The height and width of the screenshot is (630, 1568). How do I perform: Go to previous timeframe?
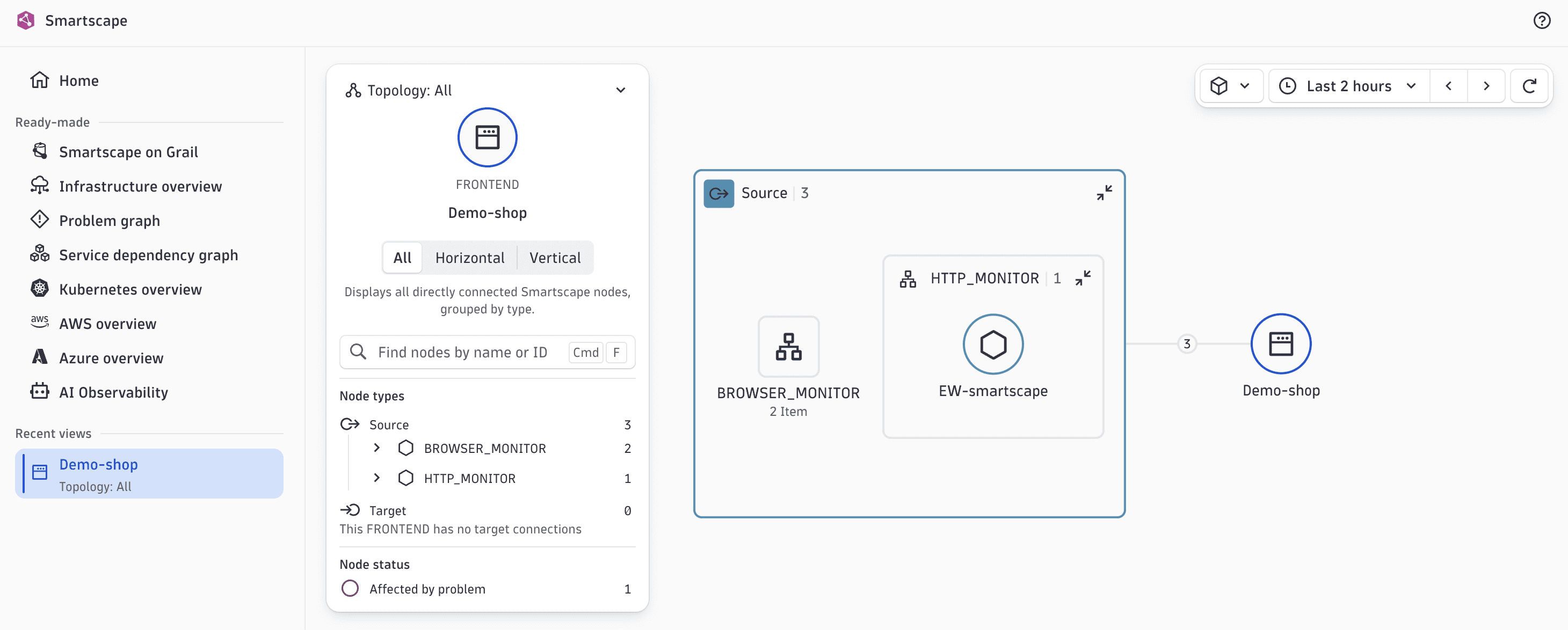(x=1448, y=86)
